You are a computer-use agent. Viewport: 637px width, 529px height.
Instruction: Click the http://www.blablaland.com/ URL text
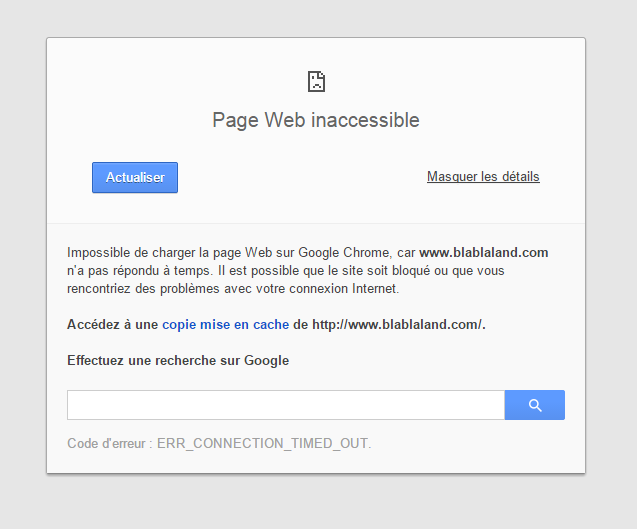click(x=397, y=325)
